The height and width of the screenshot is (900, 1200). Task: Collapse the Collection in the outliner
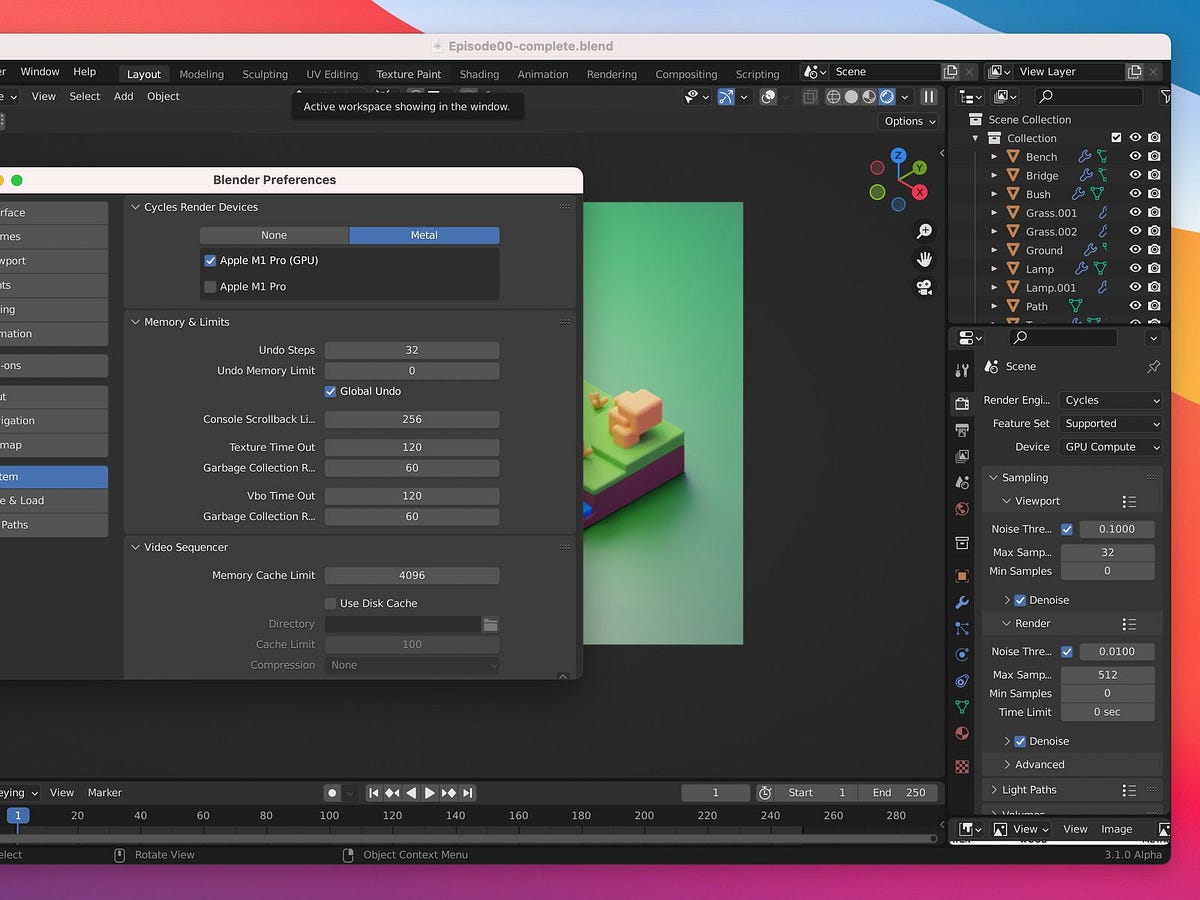click(975, 137)
